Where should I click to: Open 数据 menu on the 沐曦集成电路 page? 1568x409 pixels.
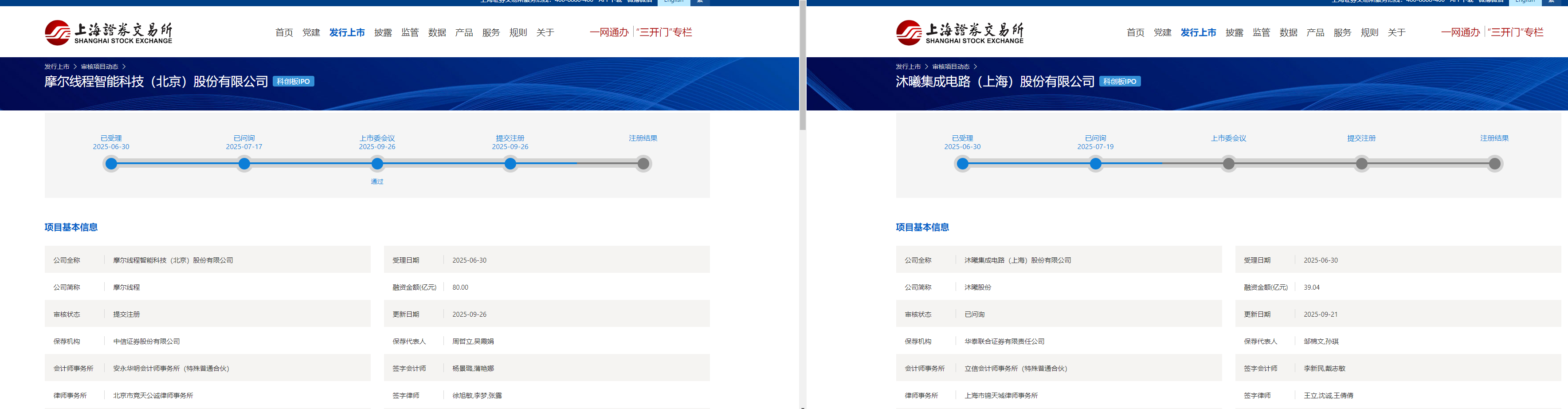point(1289,32)
